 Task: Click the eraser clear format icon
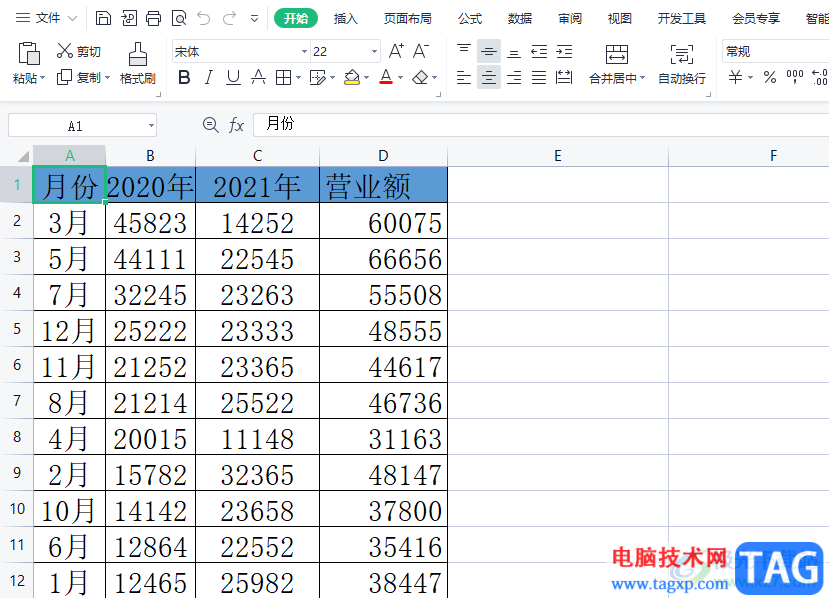coord(420,78)
